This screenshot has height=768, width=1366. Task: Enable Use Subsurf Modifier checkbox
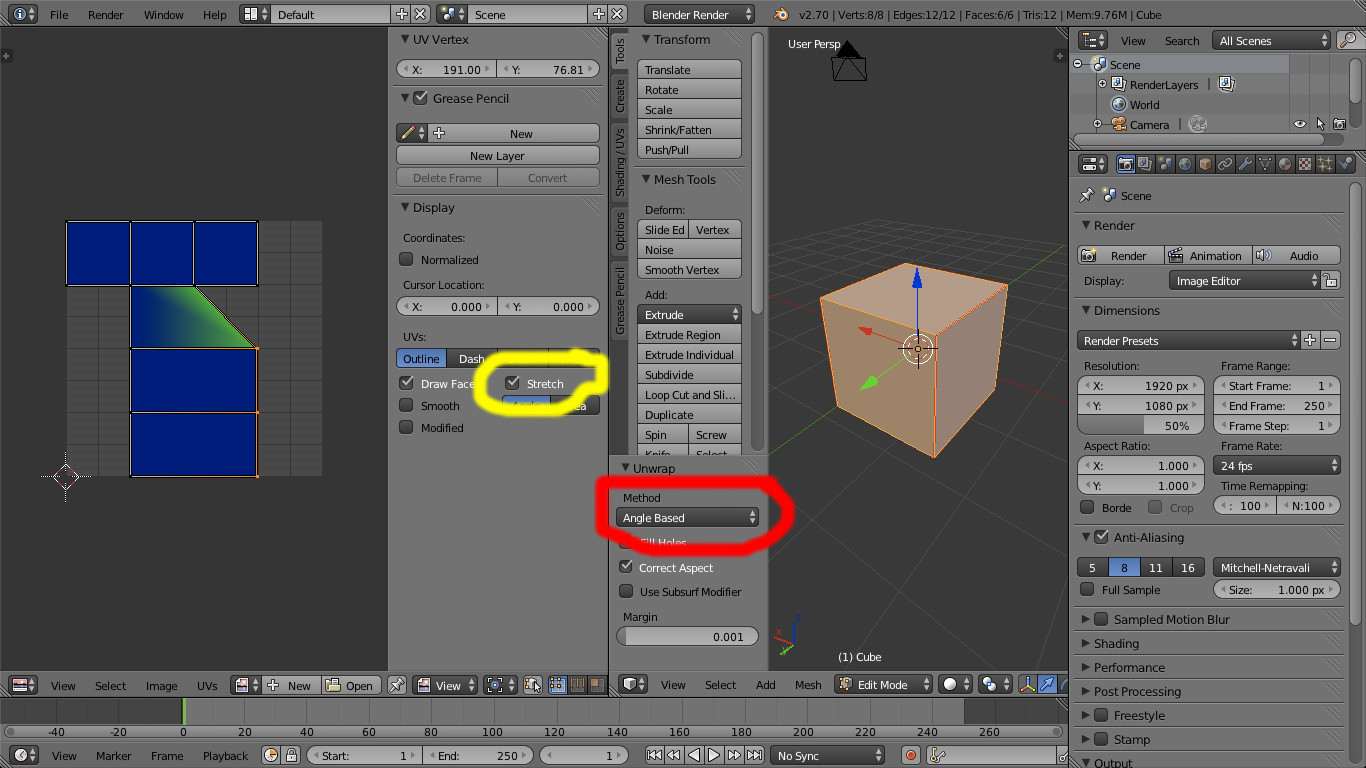(x=626, y=591)
